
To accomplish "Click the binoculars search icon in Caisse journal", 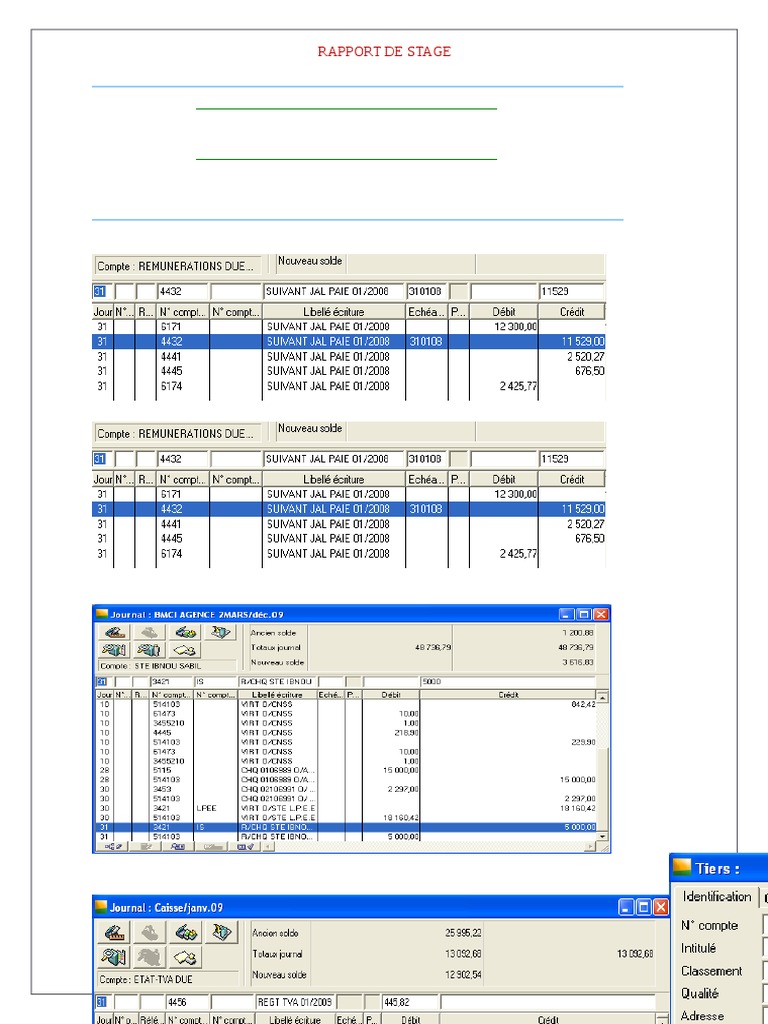I will point(115,957).
